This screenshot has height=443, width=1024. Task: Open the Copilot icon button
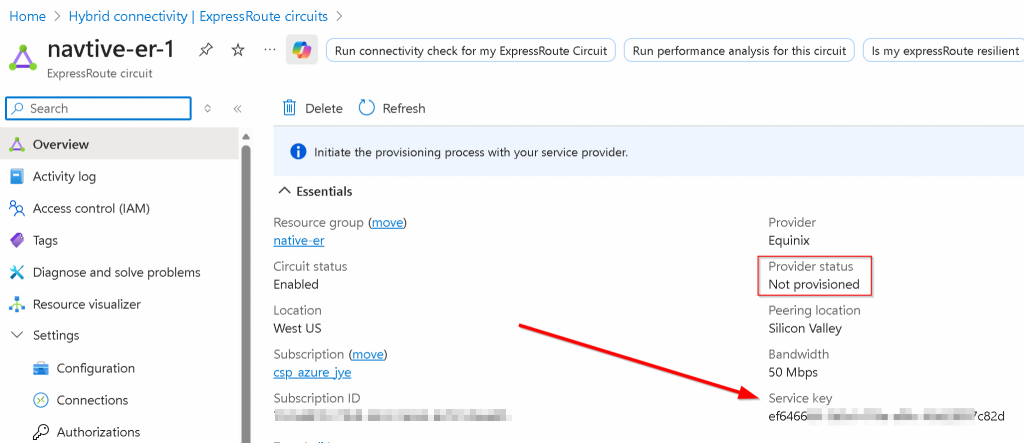(x=301, y=50)
